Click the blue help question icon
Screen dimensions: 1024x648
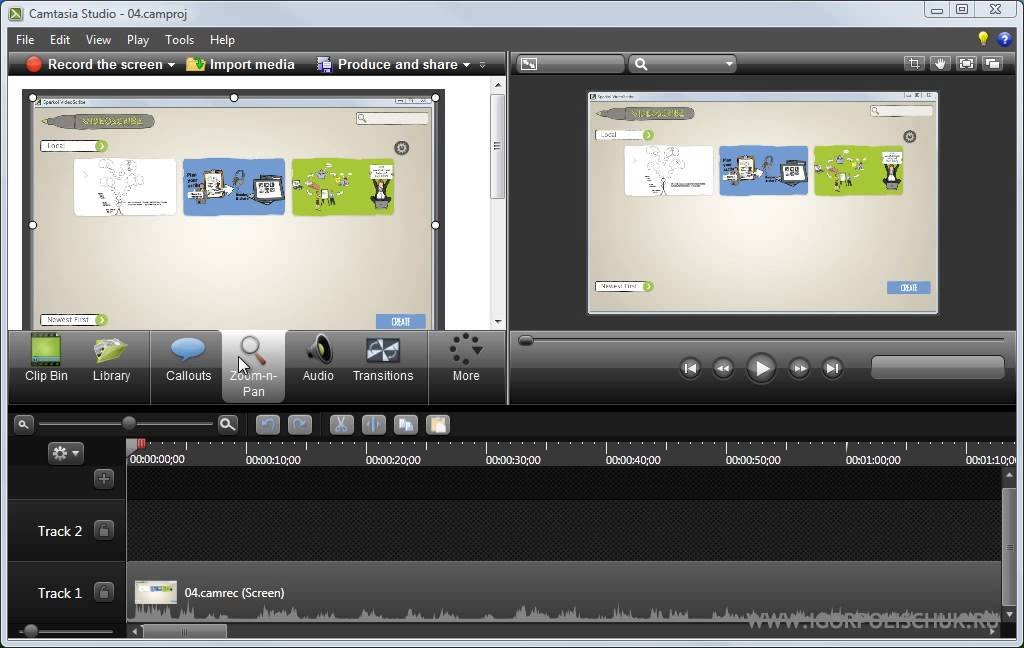pyautogui.click(x=1004, y=39)
